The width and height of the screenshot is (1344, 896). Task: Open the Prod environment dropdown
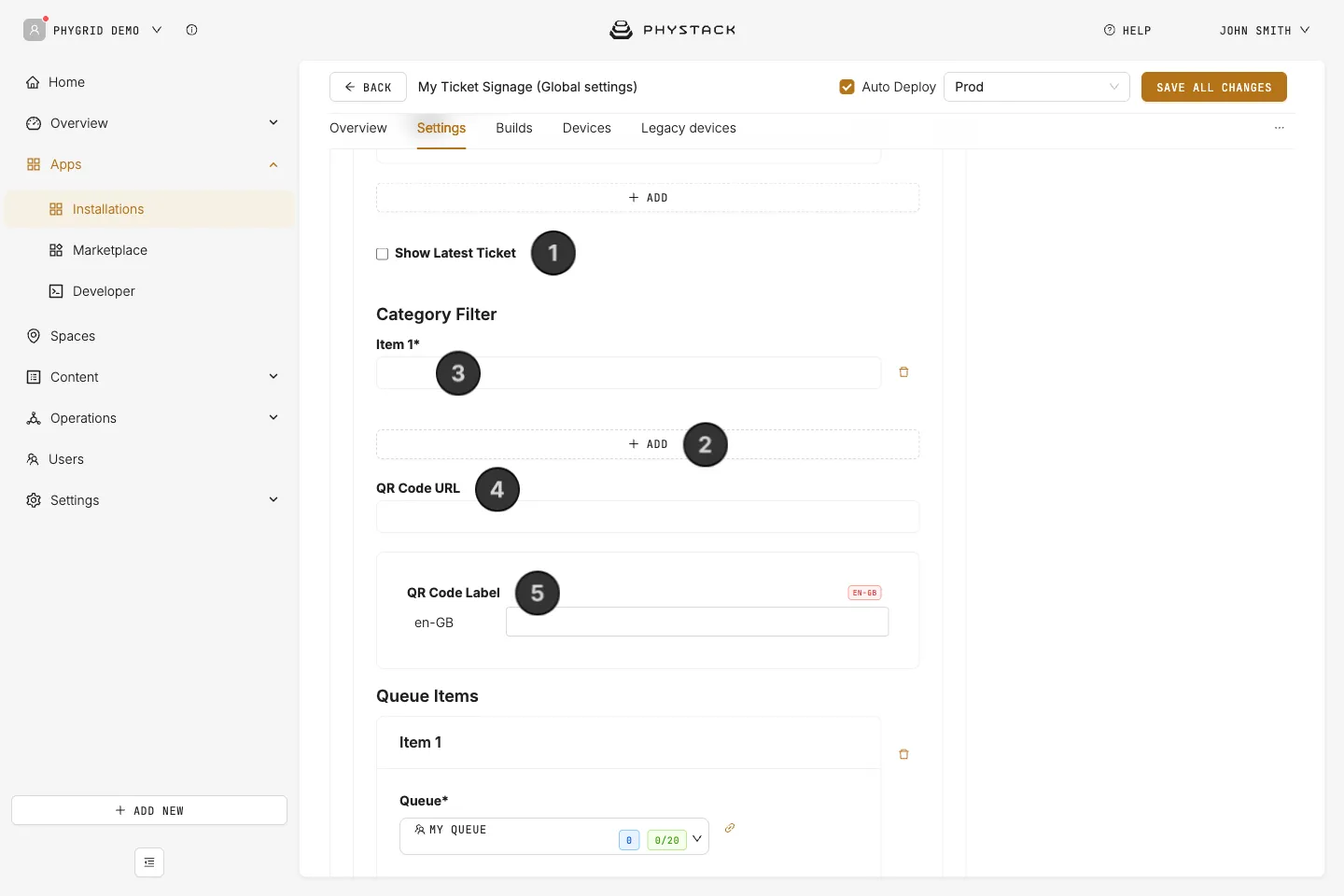tap(1037, 87)
